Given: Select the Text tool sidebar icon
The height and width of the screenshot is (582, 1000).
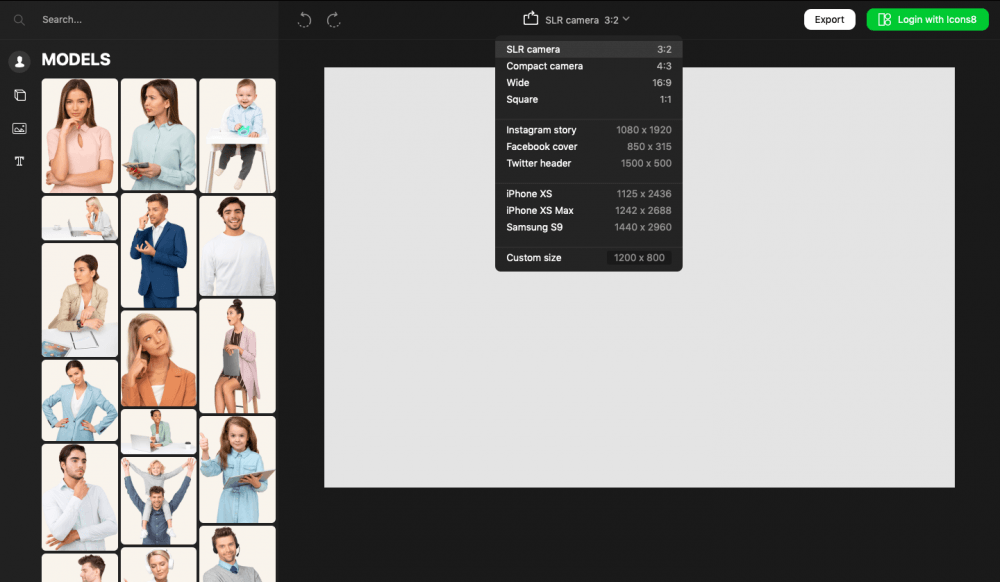Looking at the screenshot, I should coord(19,161).
